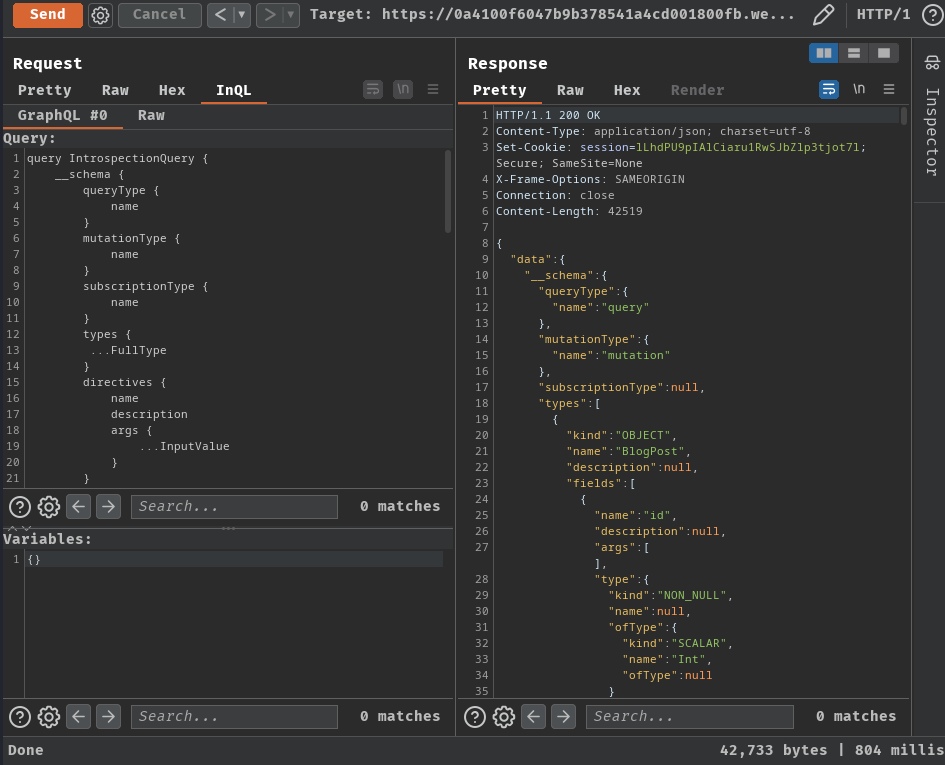Image resolution: width=945 pixels, height=765 pixels.
Task: Select the Raw sub-tab under InQL
Action: click(151, 115)
